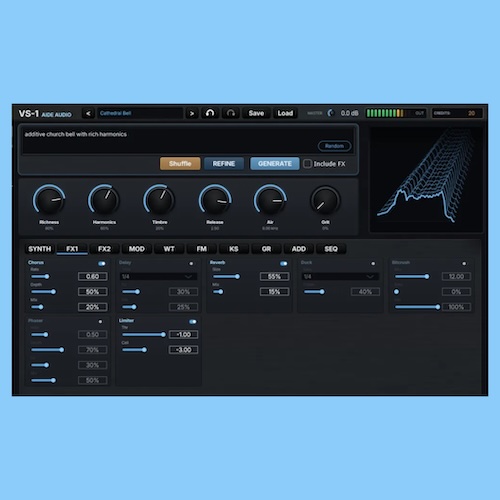The height and width of the screenshot is (500, 500).
Task: Click the Chorus Depth 50% value box
Action: [x=93, y=292]
